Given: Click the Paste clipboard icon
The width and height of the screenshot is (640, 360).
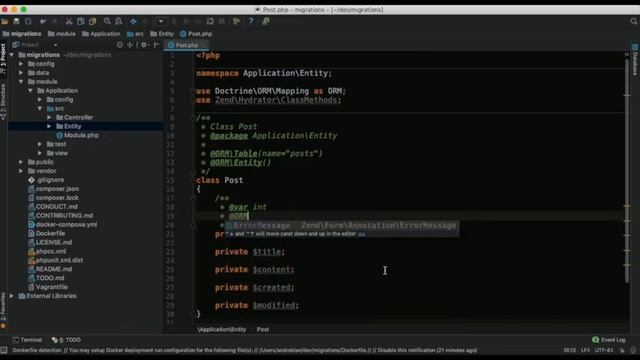Looking at the screenshot, I should (x=93, y=21).
